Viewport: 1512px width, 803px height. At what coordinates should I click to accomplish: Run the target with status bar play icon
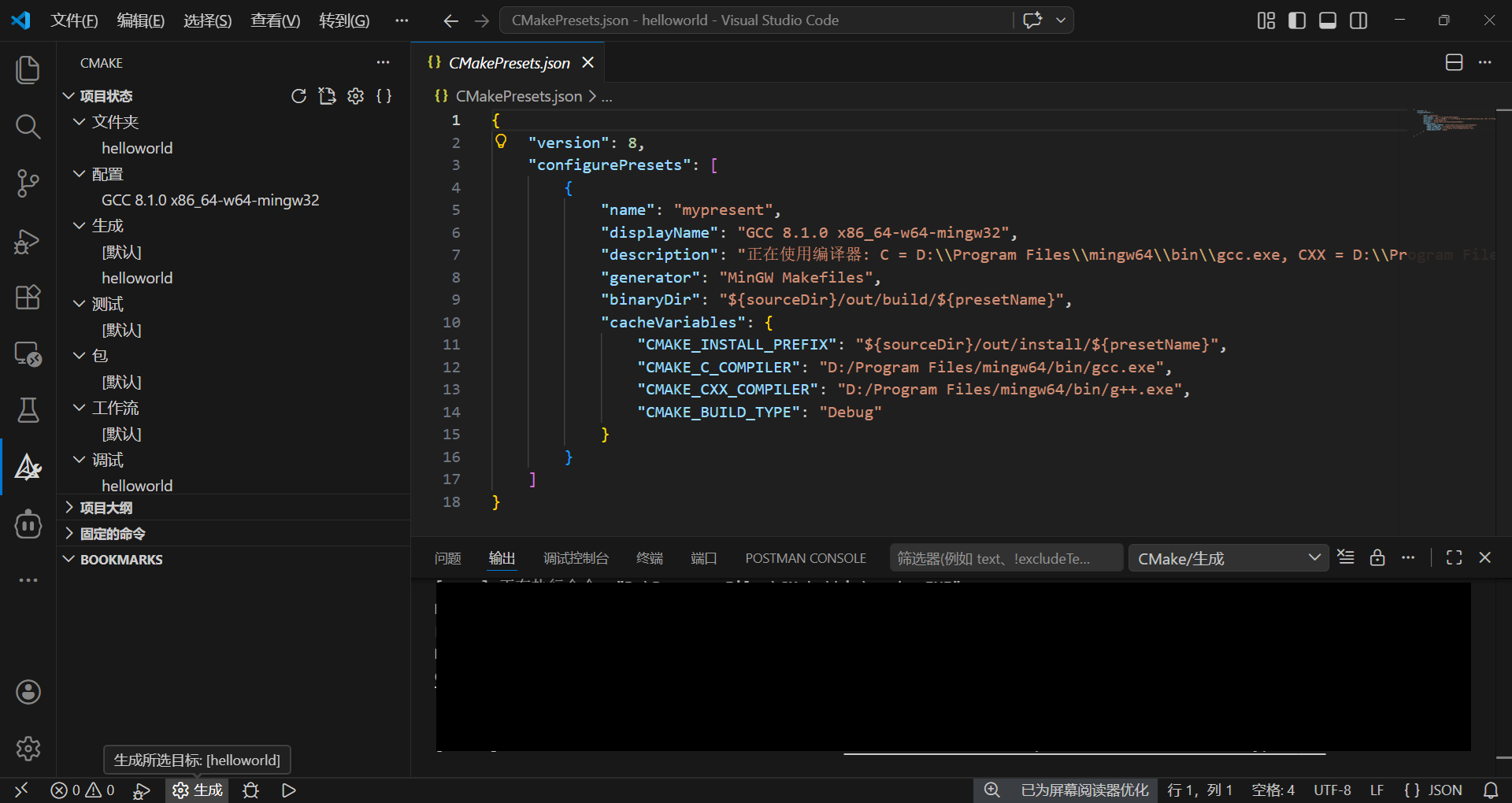pyautogui.click(x=289, y=790)
